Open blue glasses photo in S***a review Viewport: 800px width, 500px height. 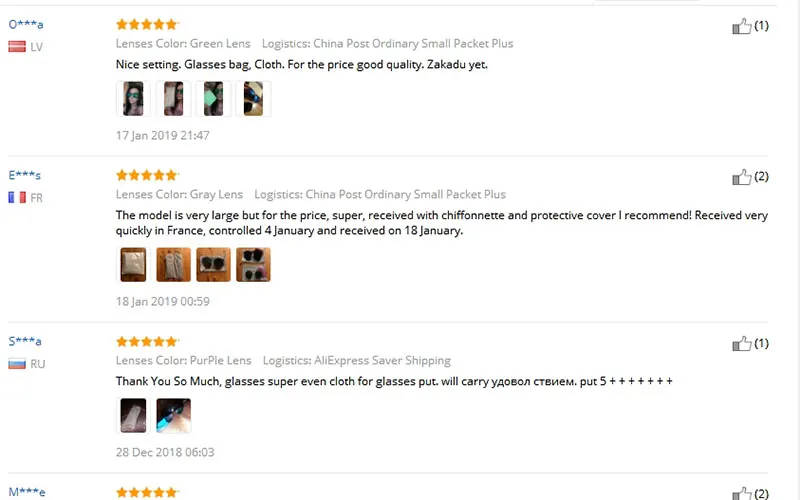[173, 415]
